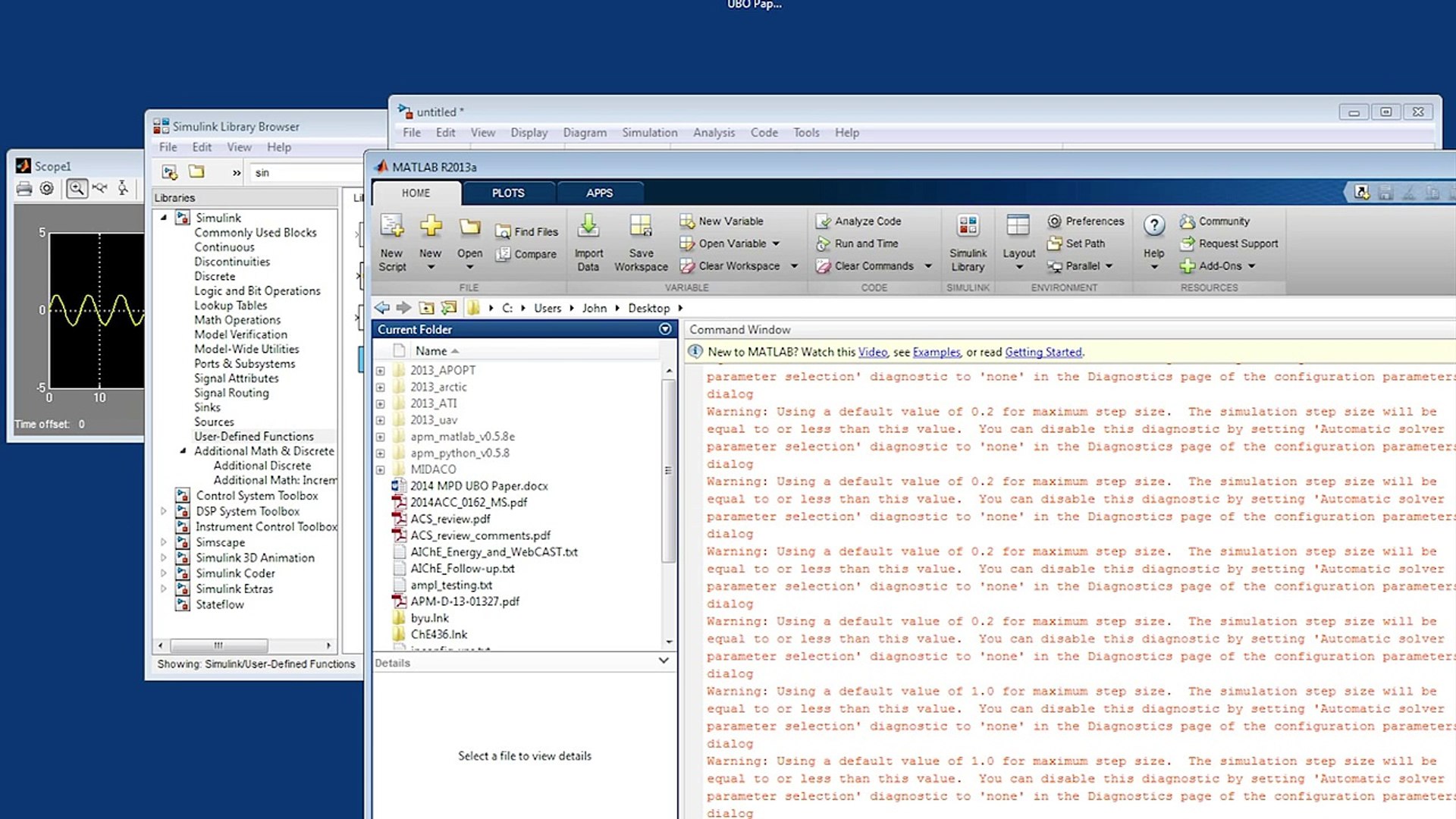This screenshot has width=1456, height=819.
Task: Click the up one folder level icon
Action: (x=427, y=308)
